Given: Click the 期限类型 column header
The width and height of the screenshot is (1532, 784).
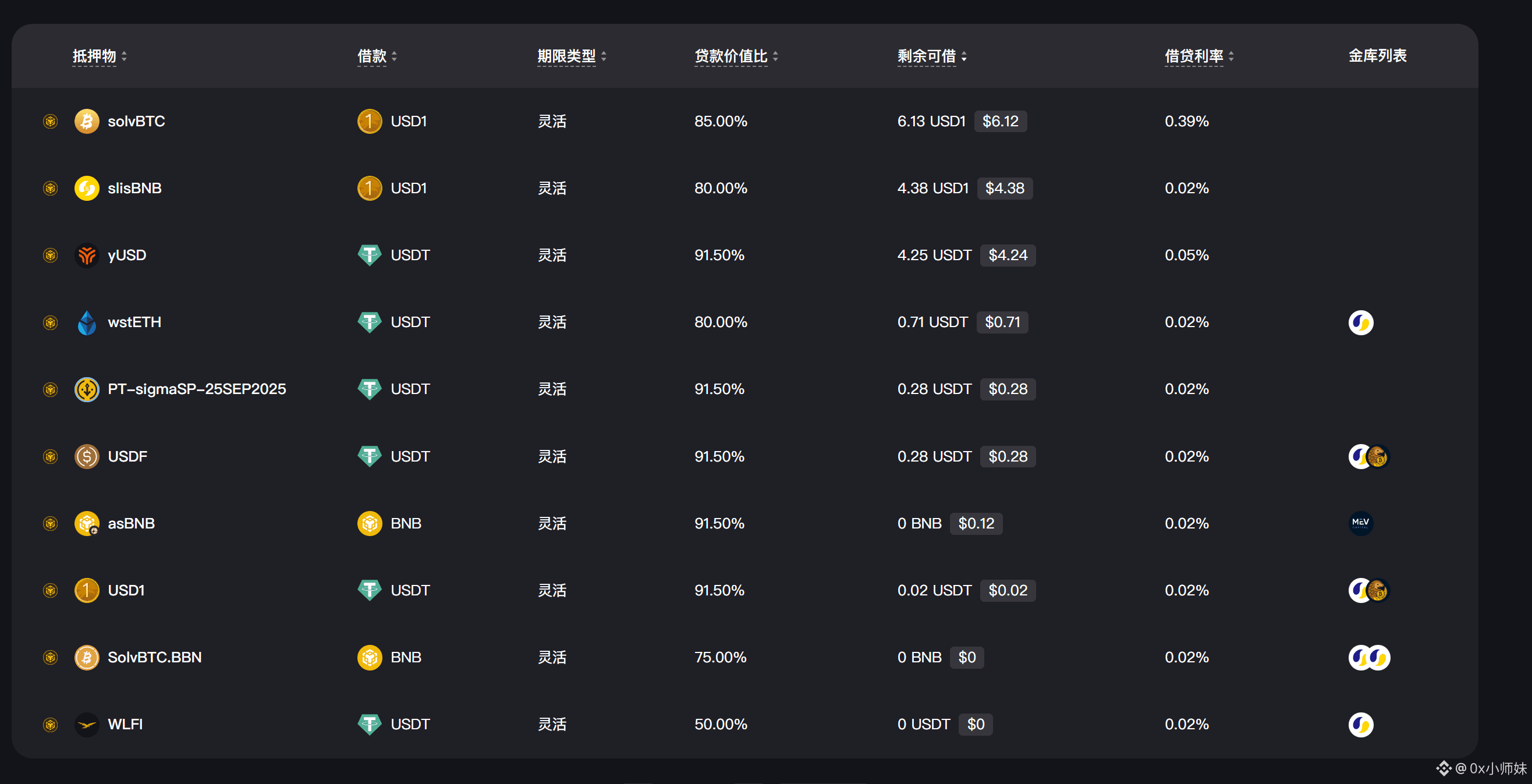Looking at the screenshot, I should pyautogui.click(x=566, y=56).
